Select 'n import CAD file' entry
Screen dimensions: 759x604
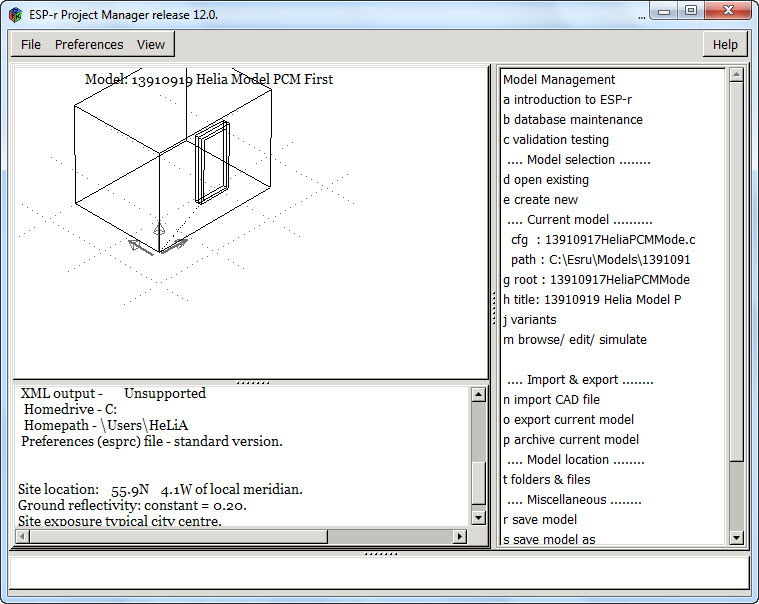tap(551, 400)
